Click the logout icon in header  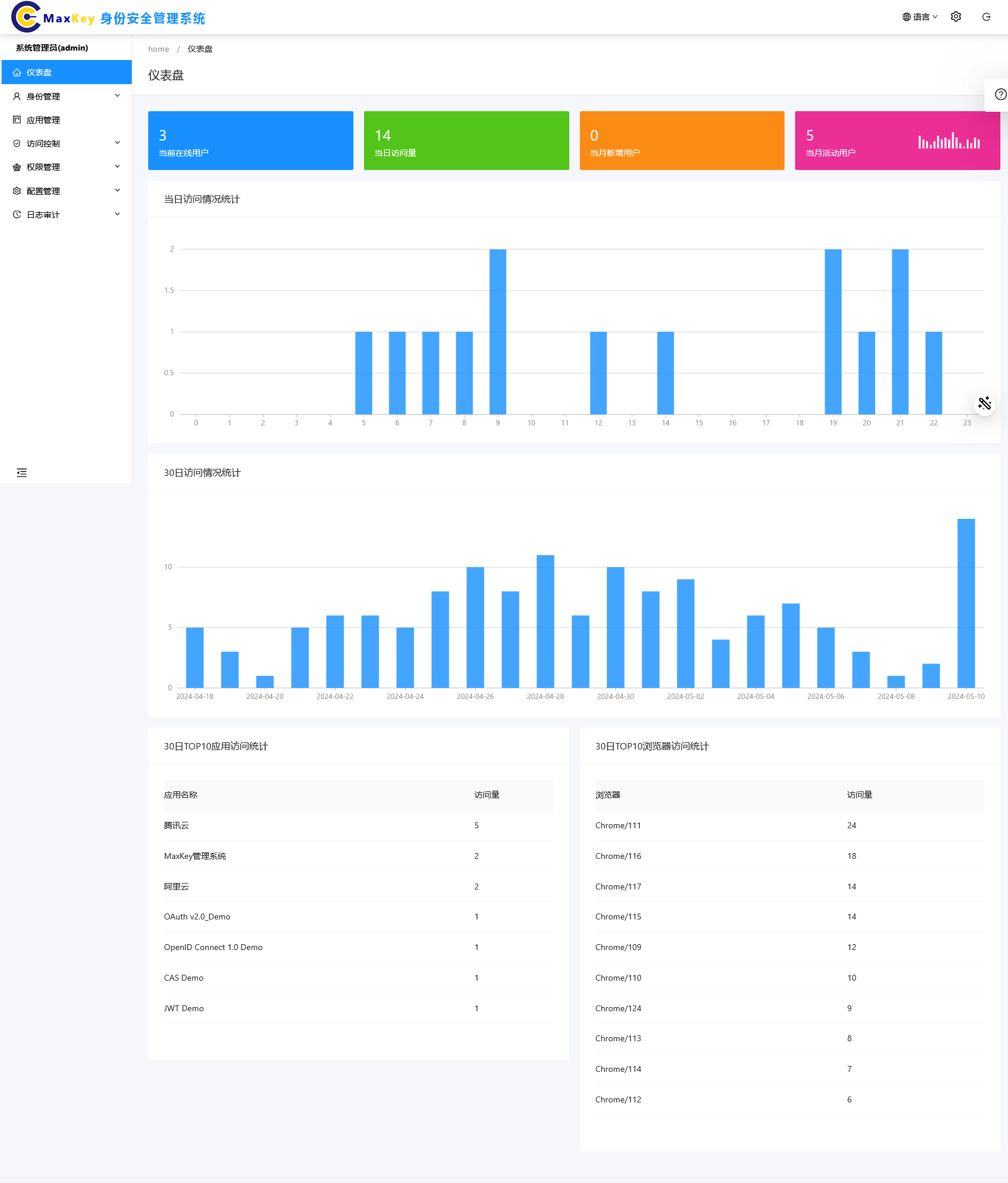pos(986,17)
